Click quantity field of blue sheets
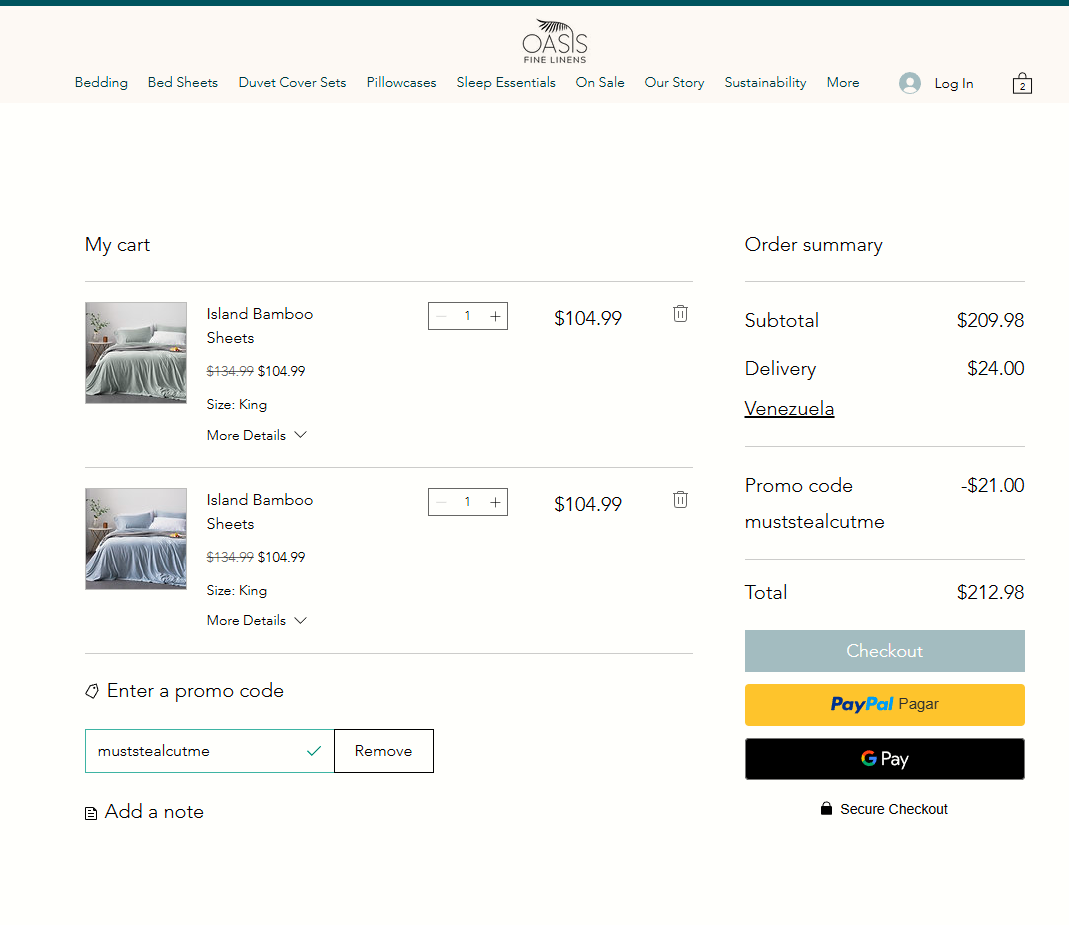Screen dimensions: 1069x925 (x=468, y=502)
